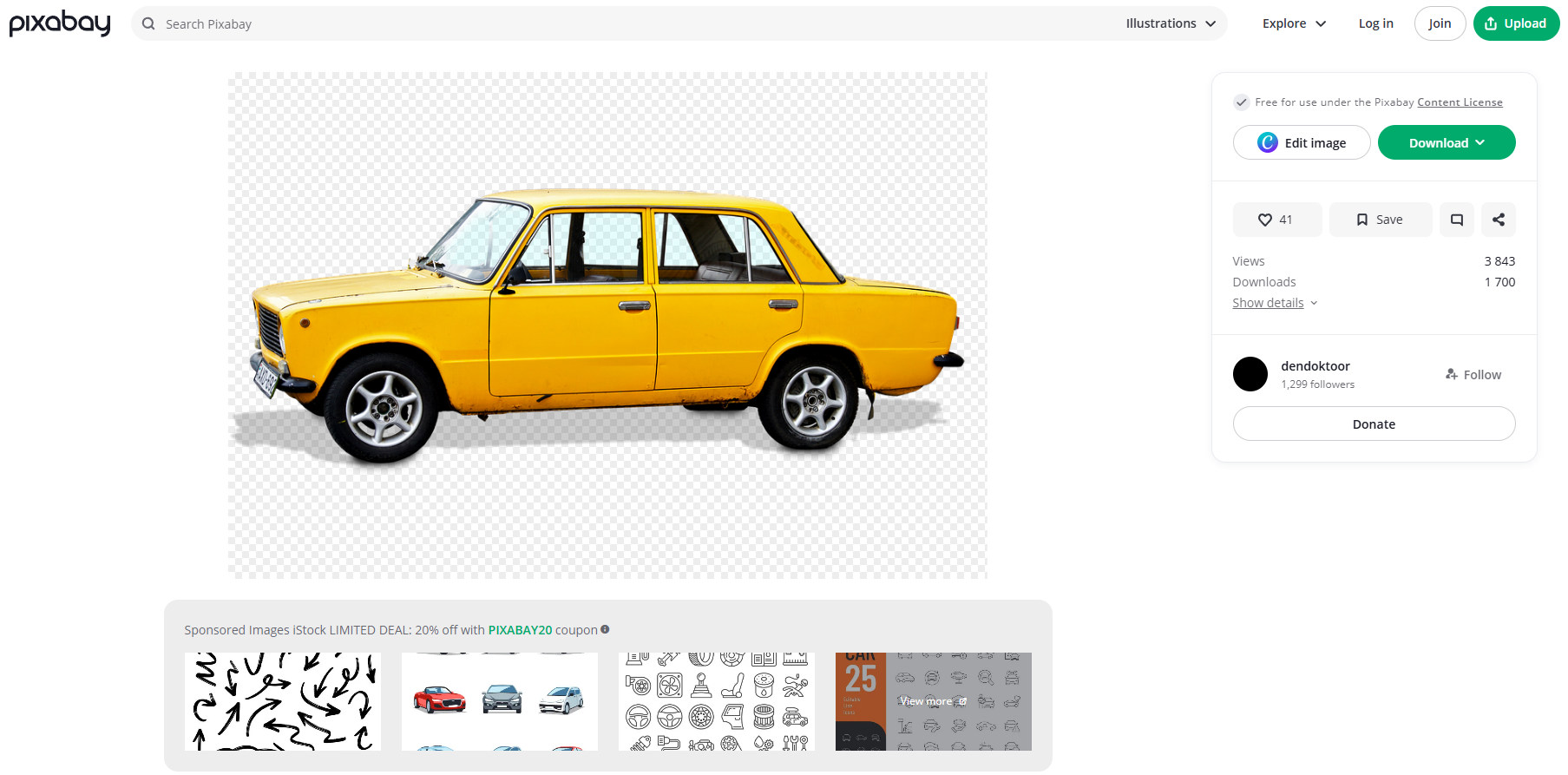Image resolution: width=1568 pixels, height=775 pixels.
Task: Click the Pixabay logo
Action: click(x=60, y=23)
